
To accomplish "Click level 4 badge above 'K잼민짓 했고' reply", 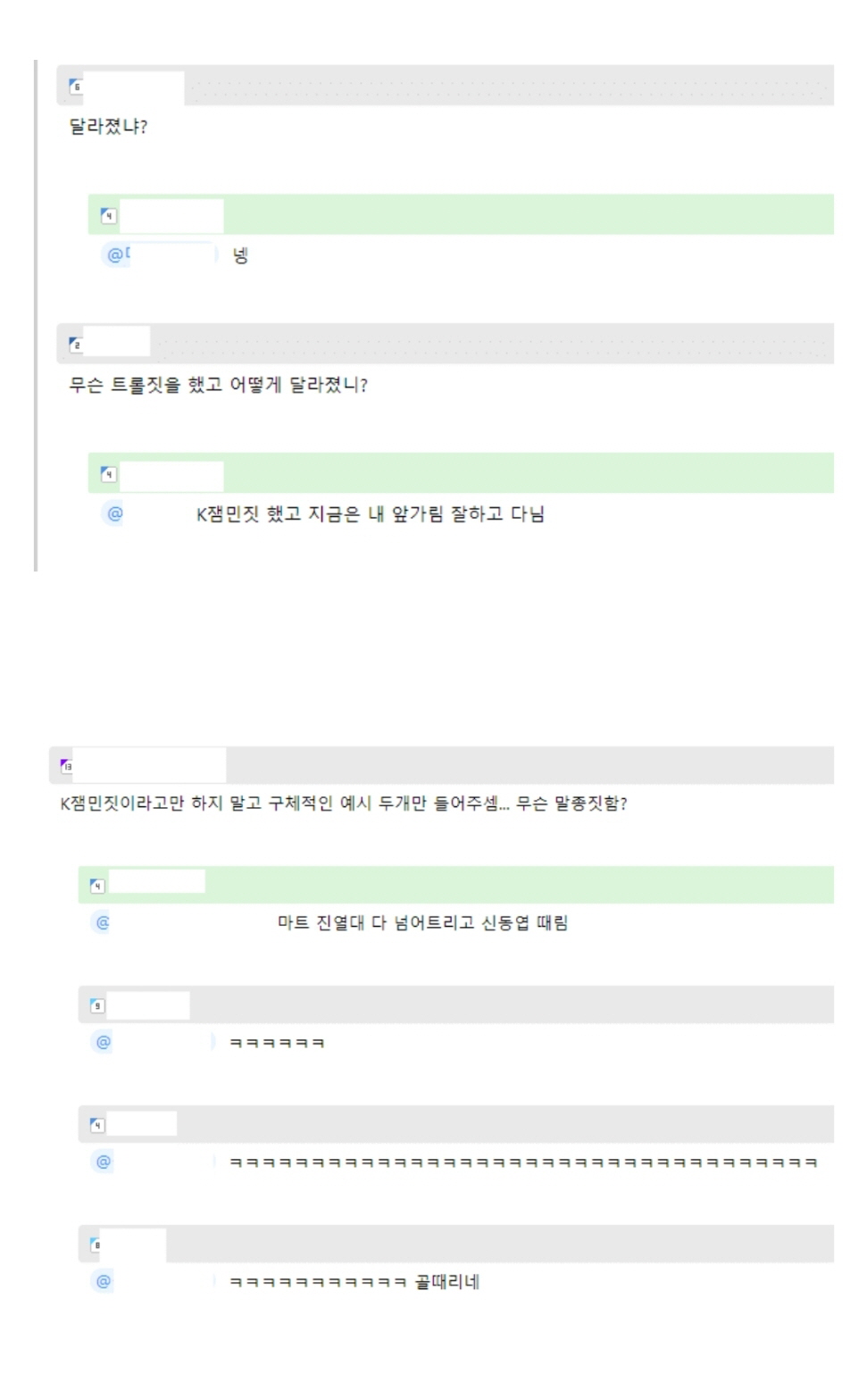I will pos(108,474).
